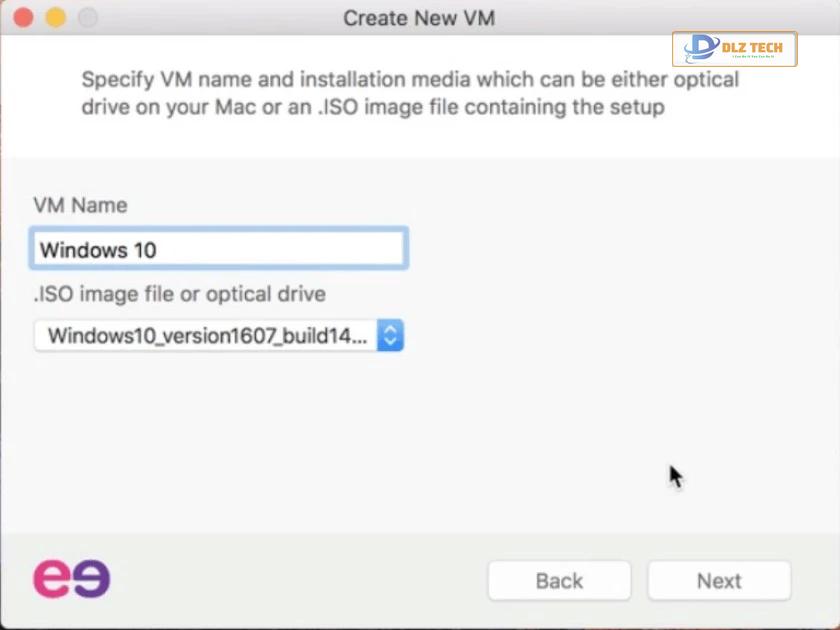This screenshot has width=840, height=630.
Task: Open the ISO image file dropdown
Action: click(x=219, y=336)
